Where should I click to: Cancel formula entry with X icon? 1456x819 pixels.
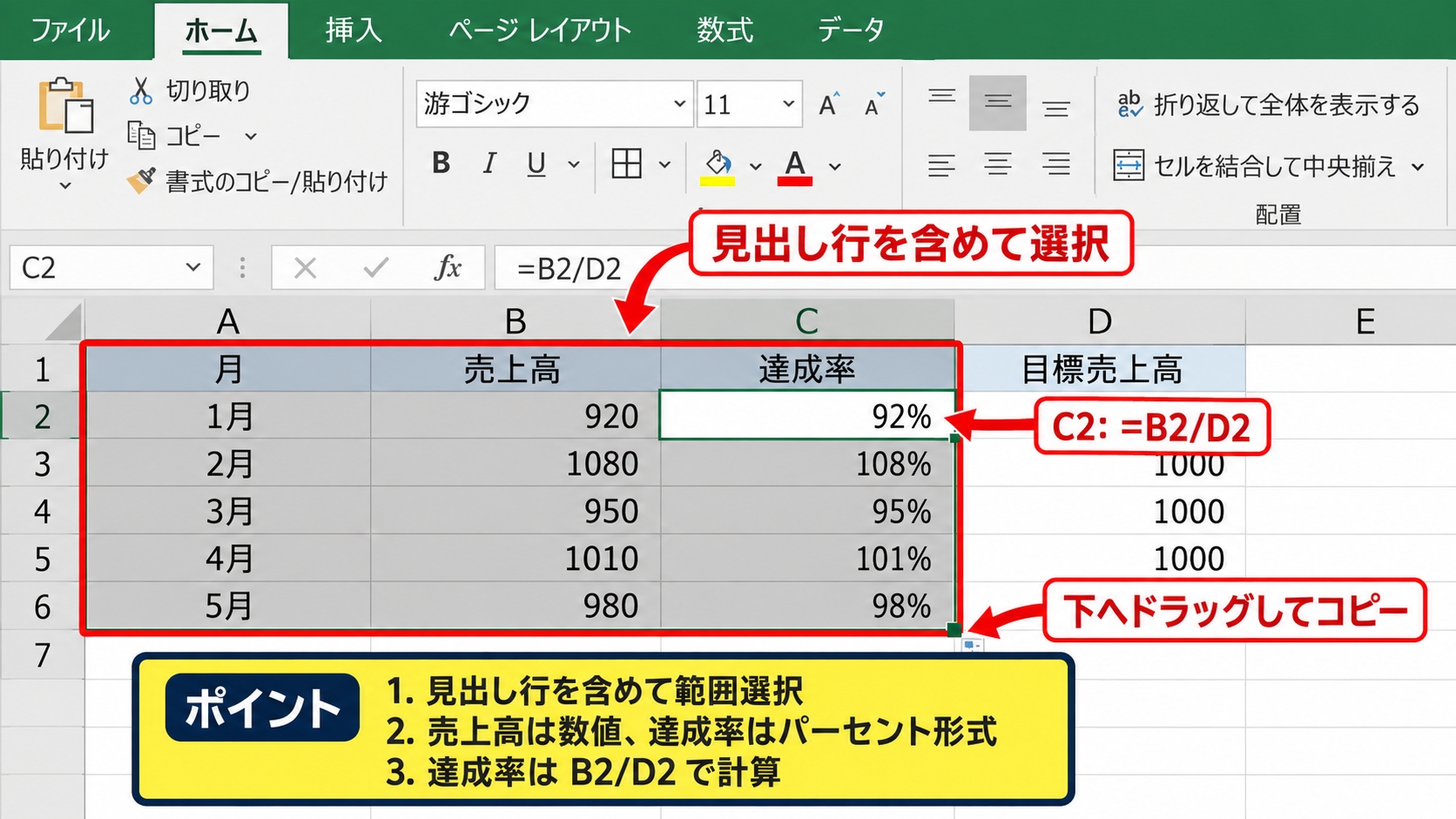[x=305, y=267]
